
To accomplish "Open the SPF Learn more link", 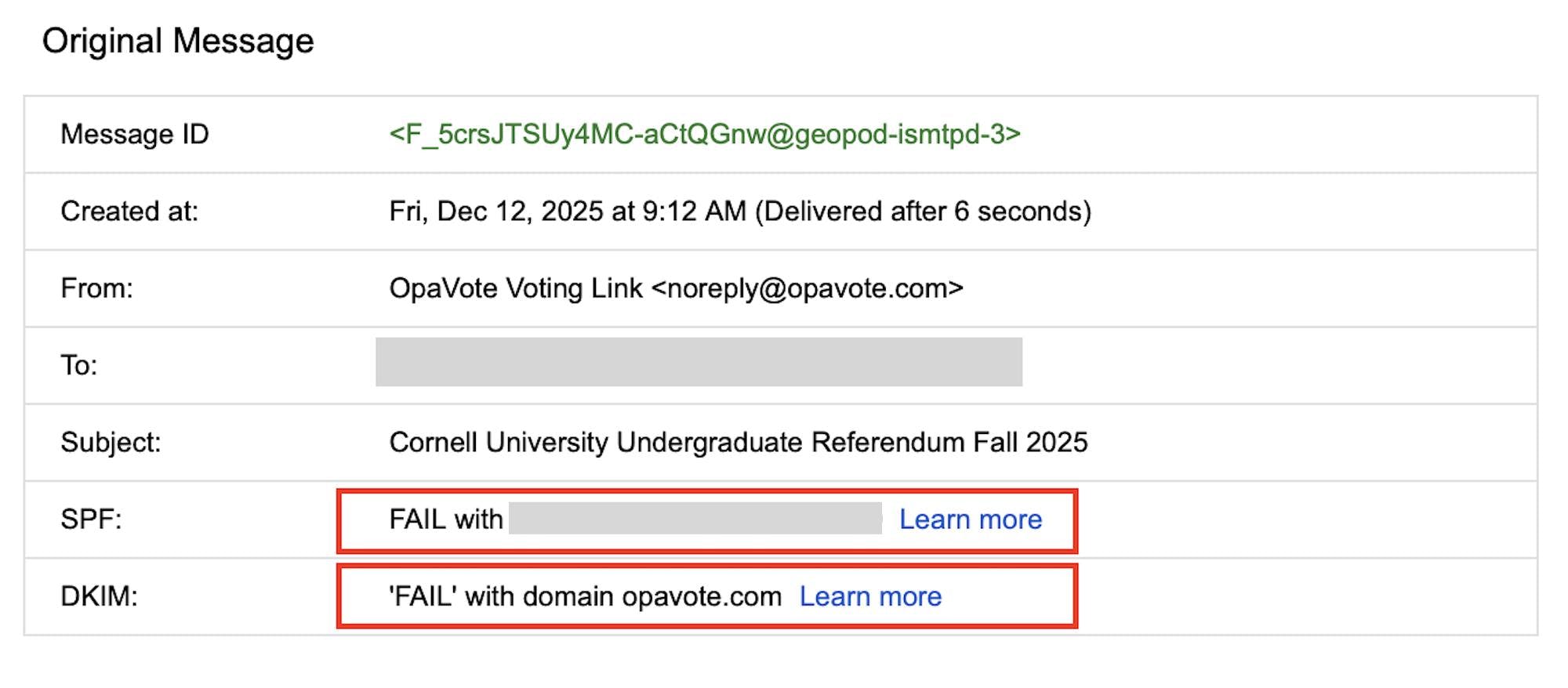I will pyautogui.click(x=970, y=520).
